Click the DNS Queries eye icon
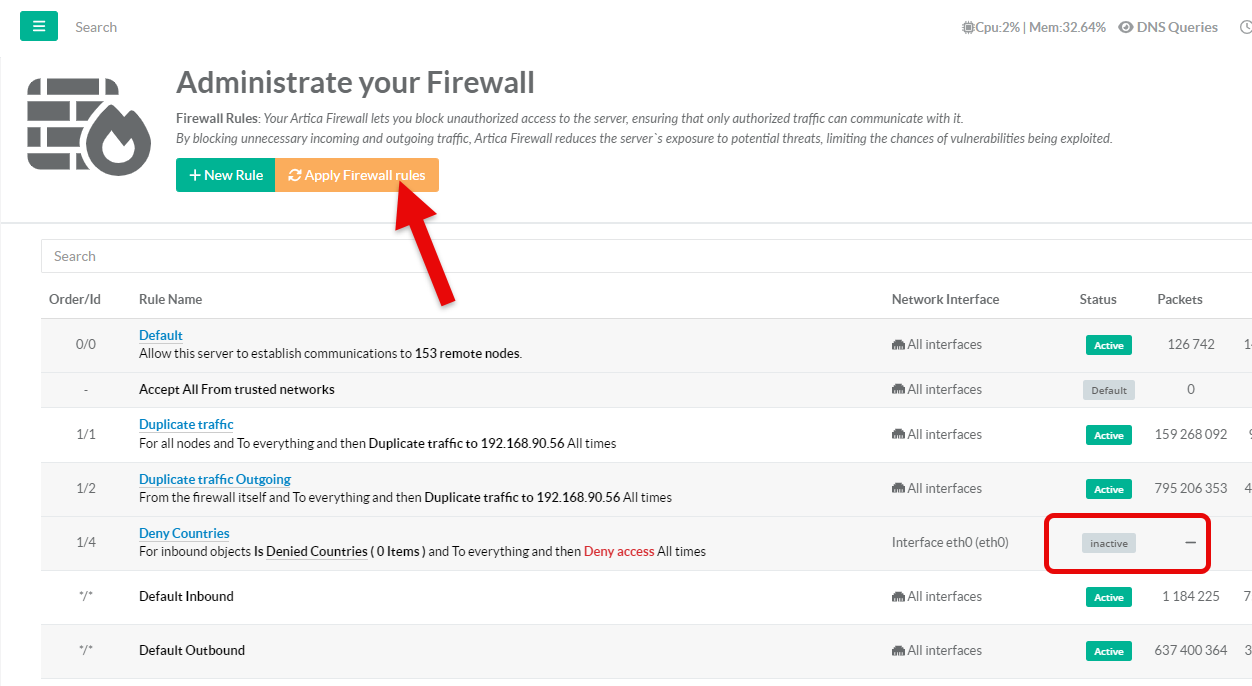The image size is (1252, 686). pyautogui.click(x=1126, y=28)
